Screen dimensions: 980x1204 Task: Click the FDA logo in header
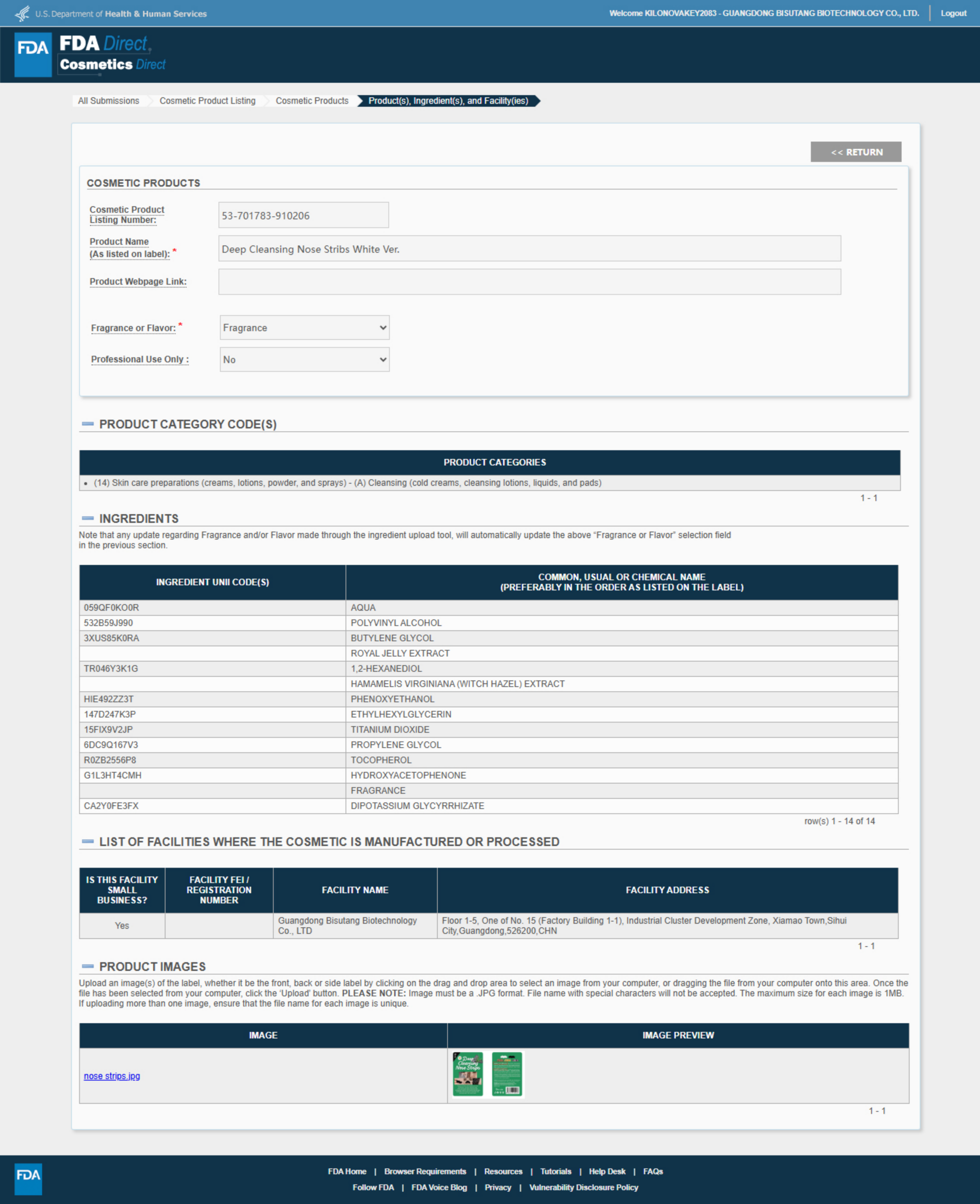[33, 54]
